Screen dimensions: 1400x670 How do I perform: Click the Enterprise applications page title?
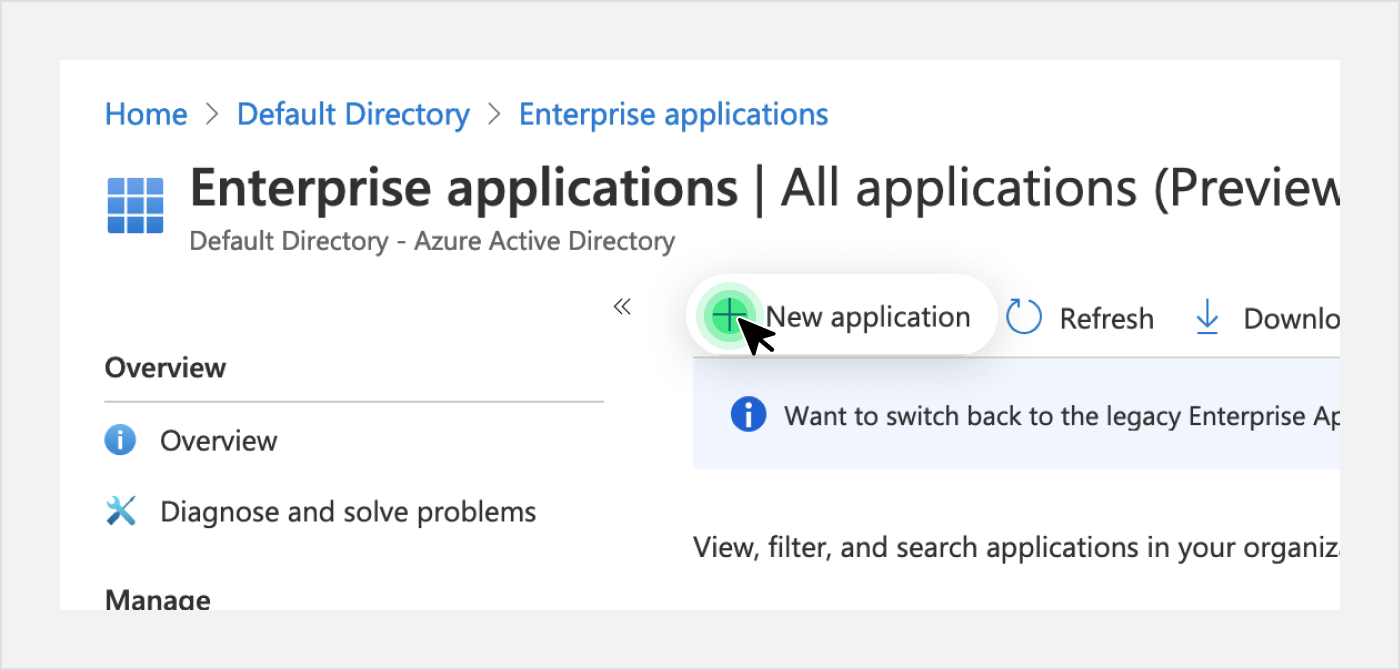[464, 187]
